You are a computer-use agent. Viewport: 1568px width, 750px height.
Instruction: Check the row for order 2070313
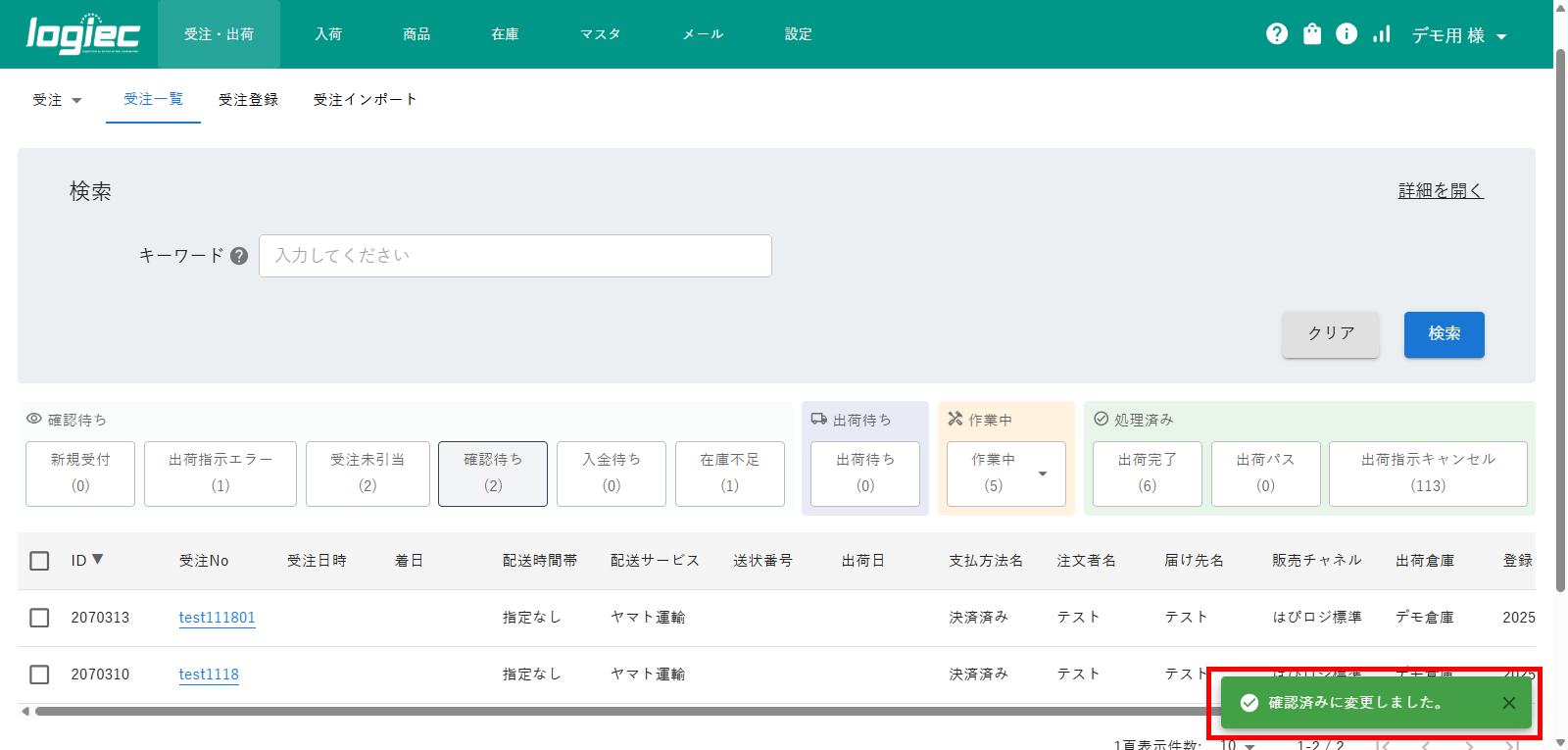(39, 618)
